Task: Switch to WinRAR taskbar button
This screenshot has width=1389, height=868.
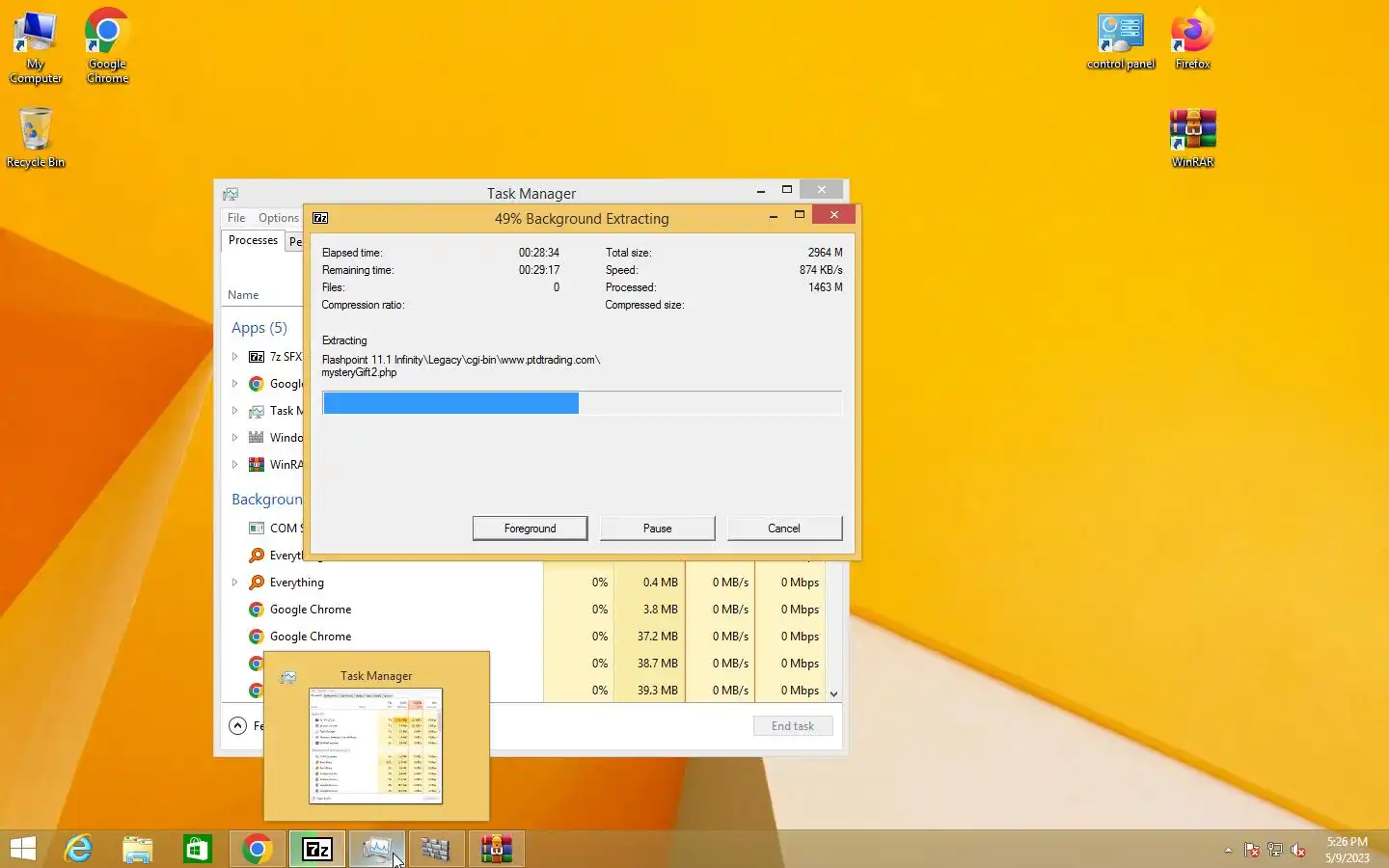Action: 497,849
